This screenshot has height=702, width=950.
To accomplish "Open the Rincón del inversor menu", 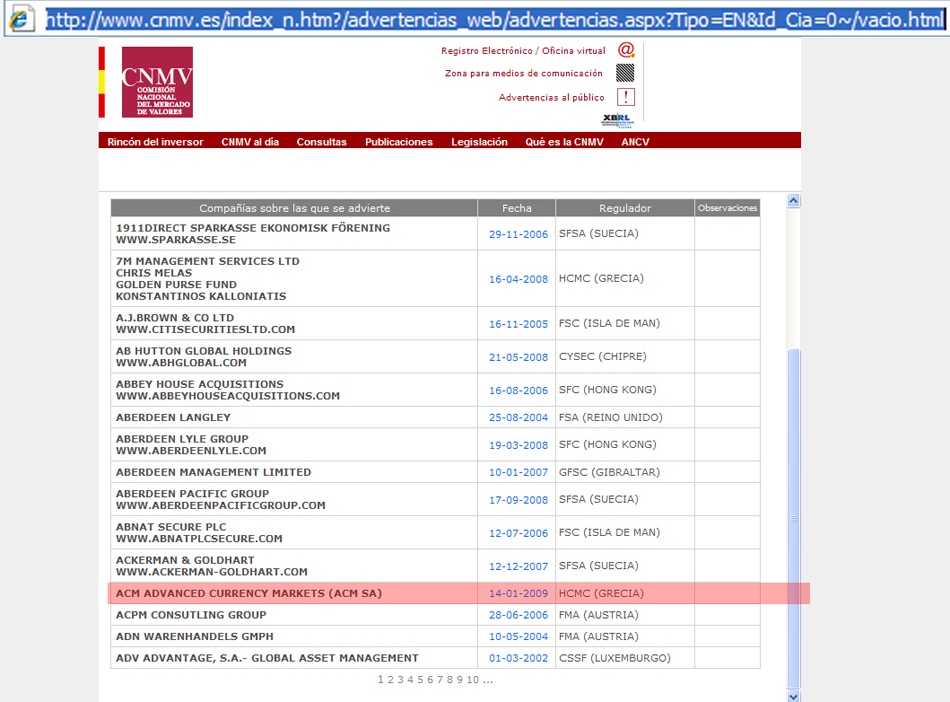I will pyautogui.click(x=155, y=142).
